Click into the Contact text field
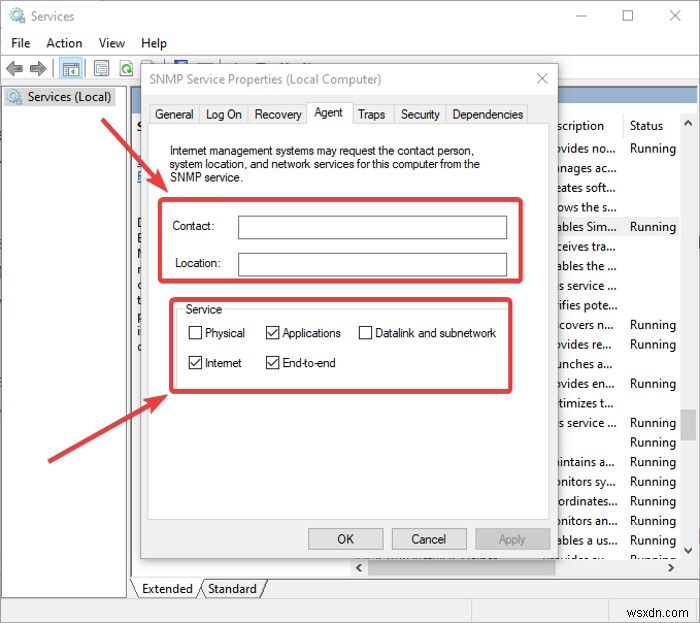Viewport: 700px width, 623px height. tap(372, 227)
